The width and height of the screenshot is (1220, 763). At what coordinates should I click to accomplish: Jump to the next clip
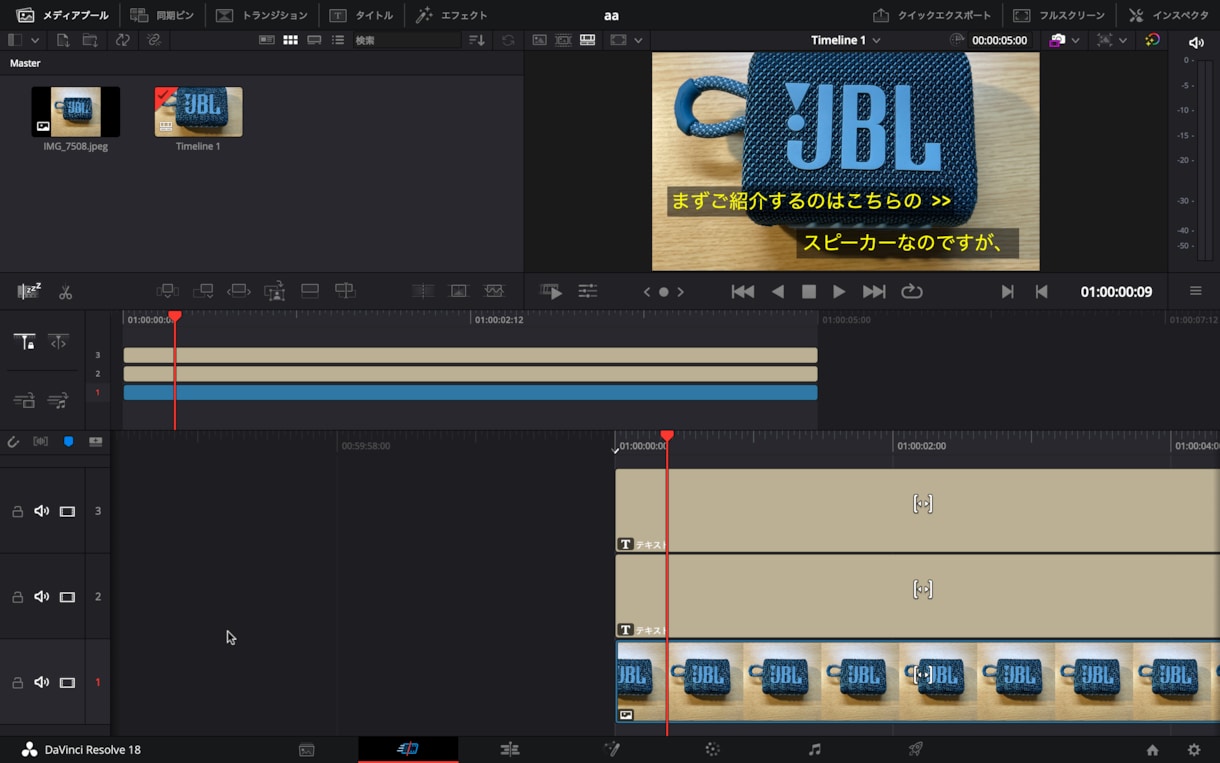point(874,292)
